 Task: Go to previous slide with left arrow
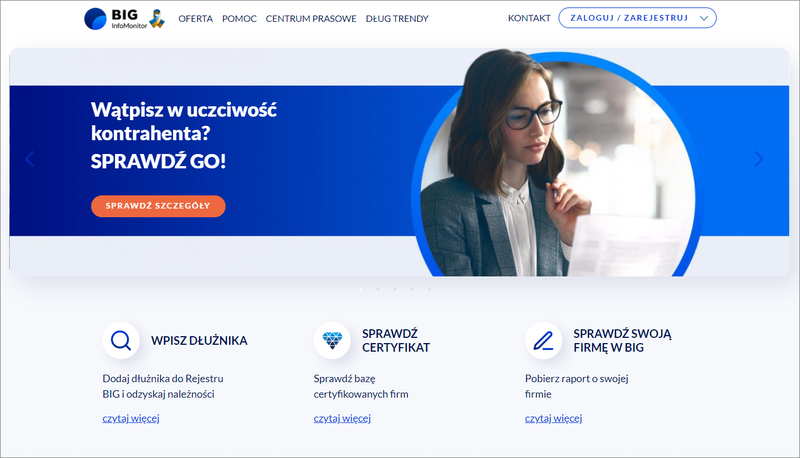[x=30, y=159]
